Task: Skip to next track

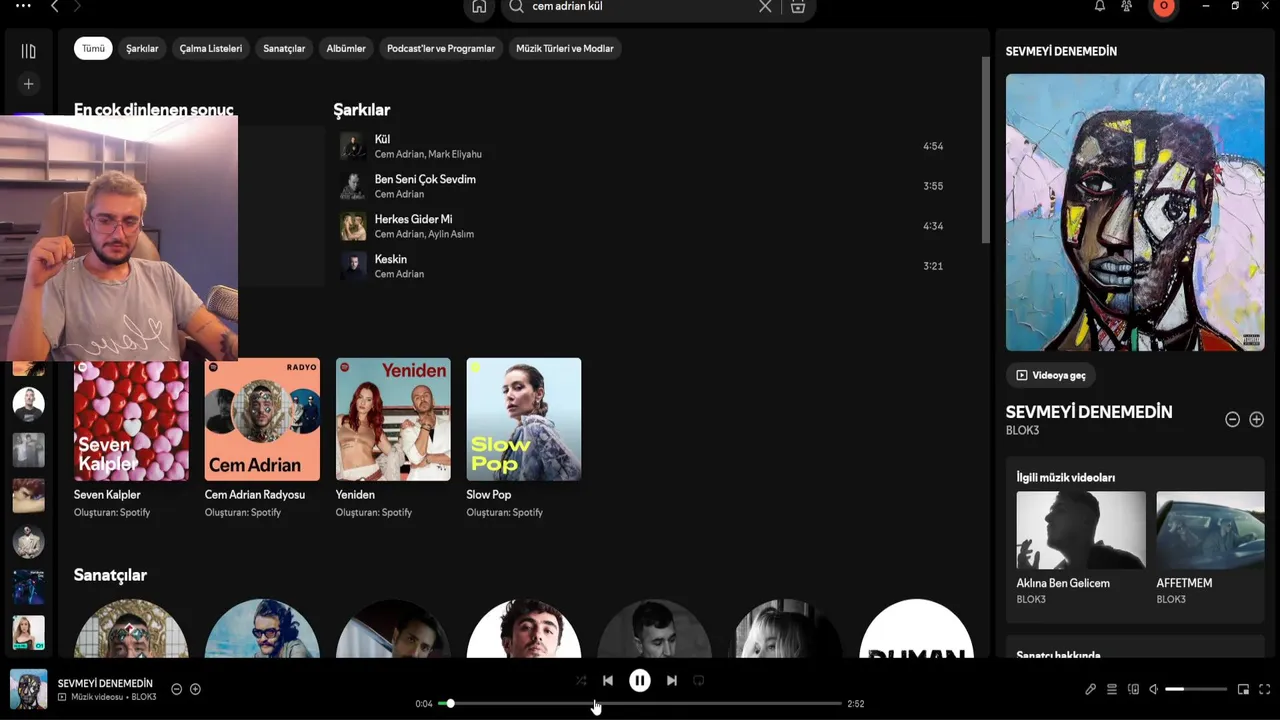Action: click(x=672, y=680)
